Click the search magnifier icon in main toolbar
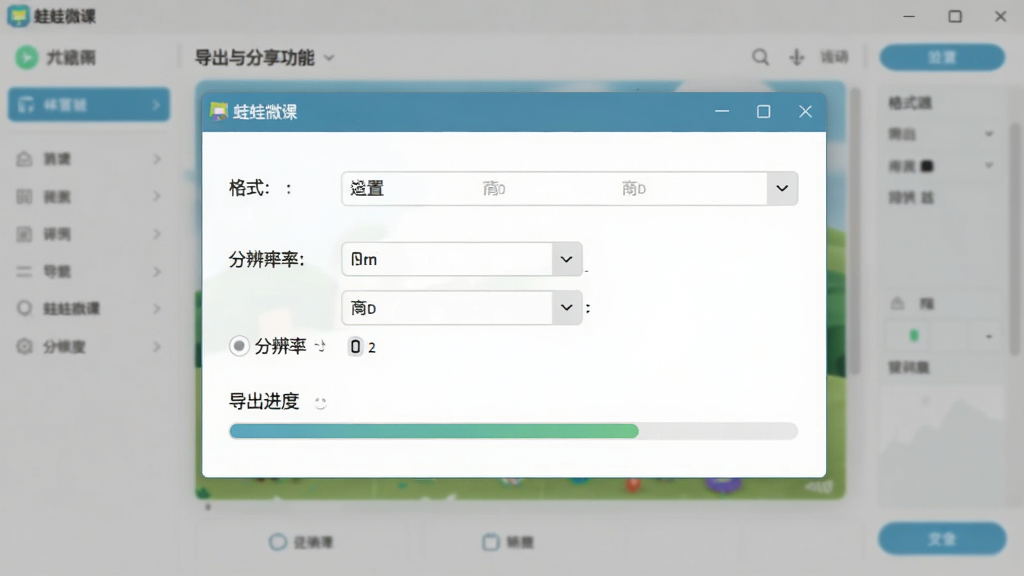The image size is (1024, 576). click(x=760, y=57)
